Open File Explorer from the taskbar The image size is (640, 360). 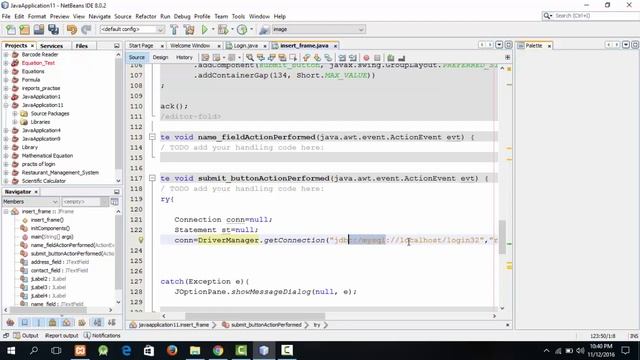point(195,350)
